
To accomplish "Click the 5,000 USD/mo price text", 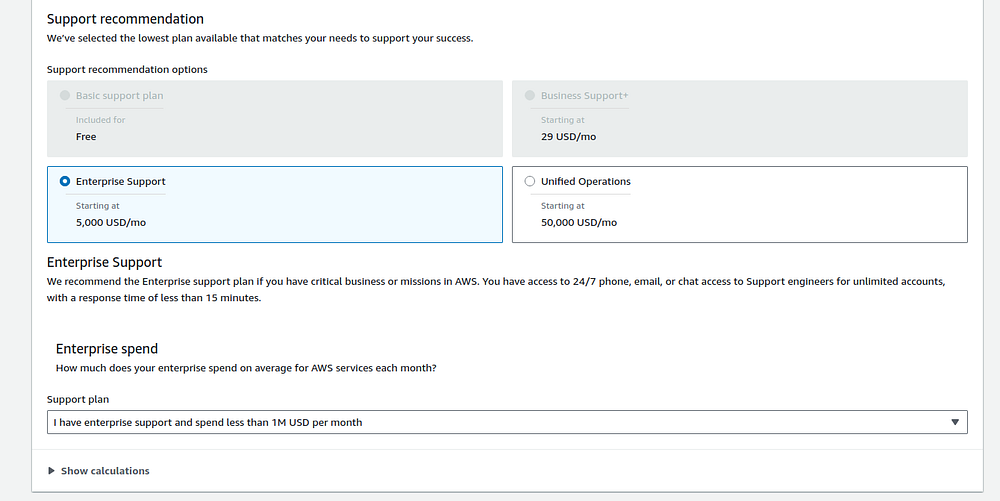I will [x=111, y=222].
